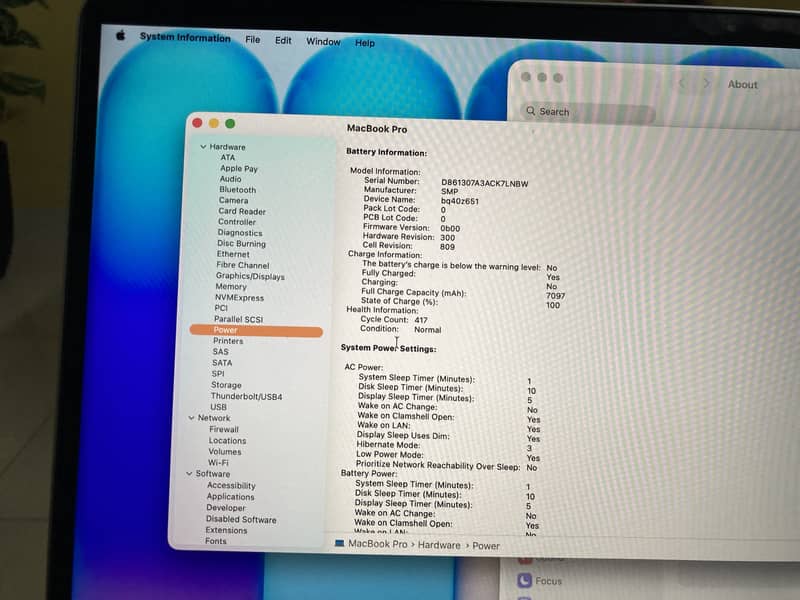Select Accessibility under Software
Screen dimensions: 800x600
(231, 486)
